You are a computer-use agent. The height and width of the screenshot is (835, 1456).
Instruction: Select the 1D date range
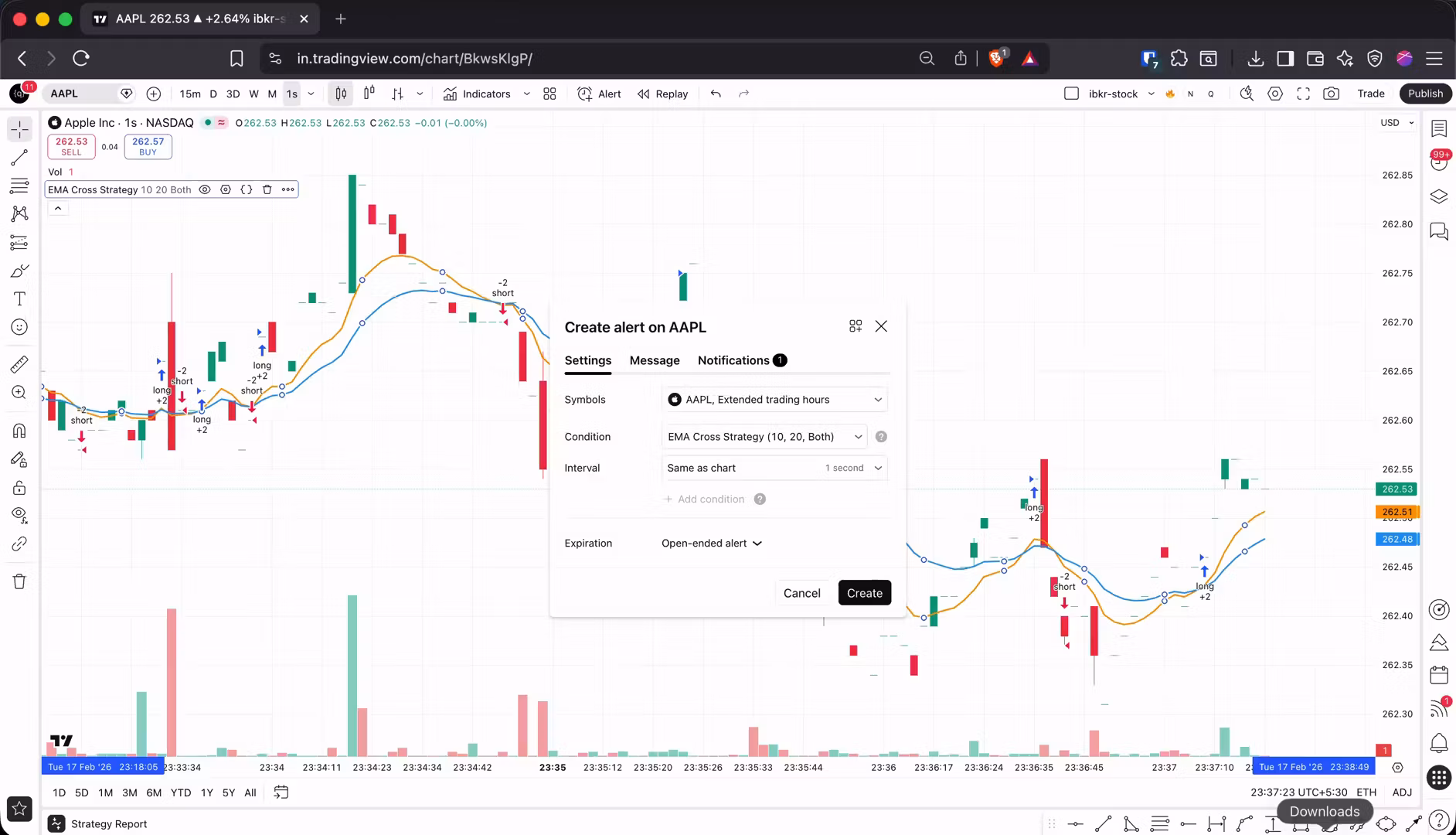(x=60, y=792)
